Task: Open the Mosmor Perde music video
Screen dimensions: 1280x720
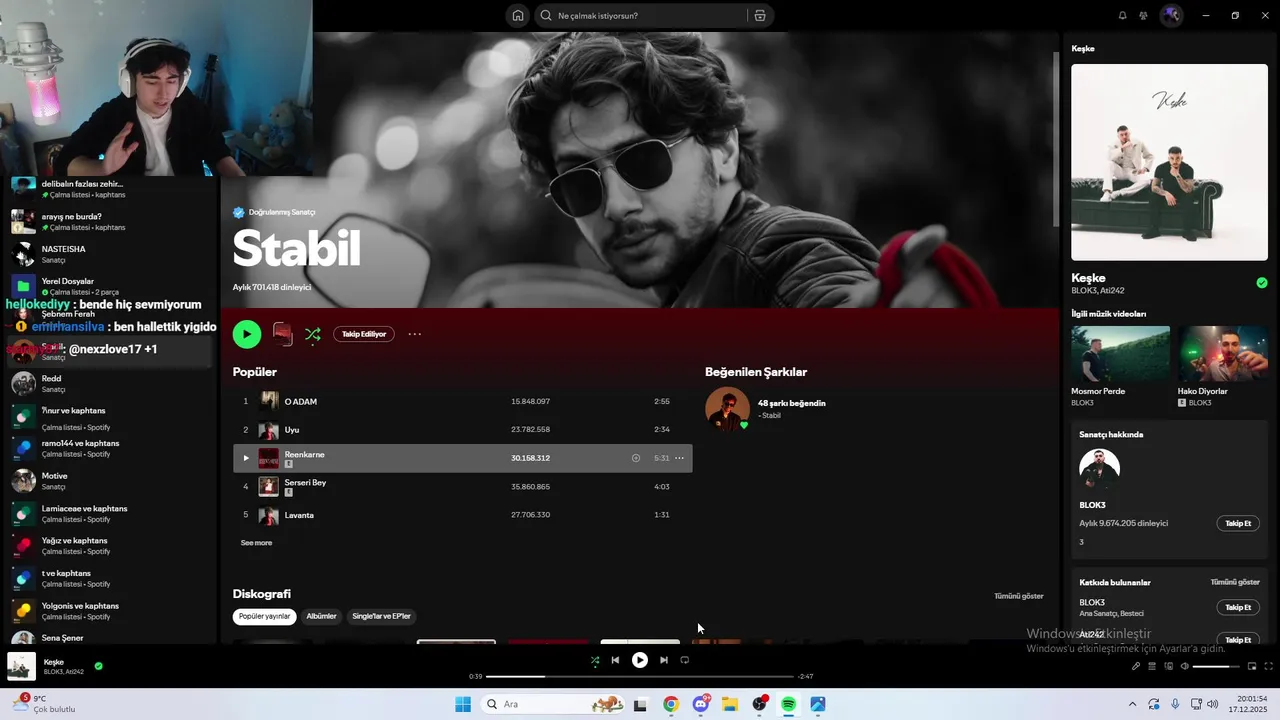Action: point(1120,353)
